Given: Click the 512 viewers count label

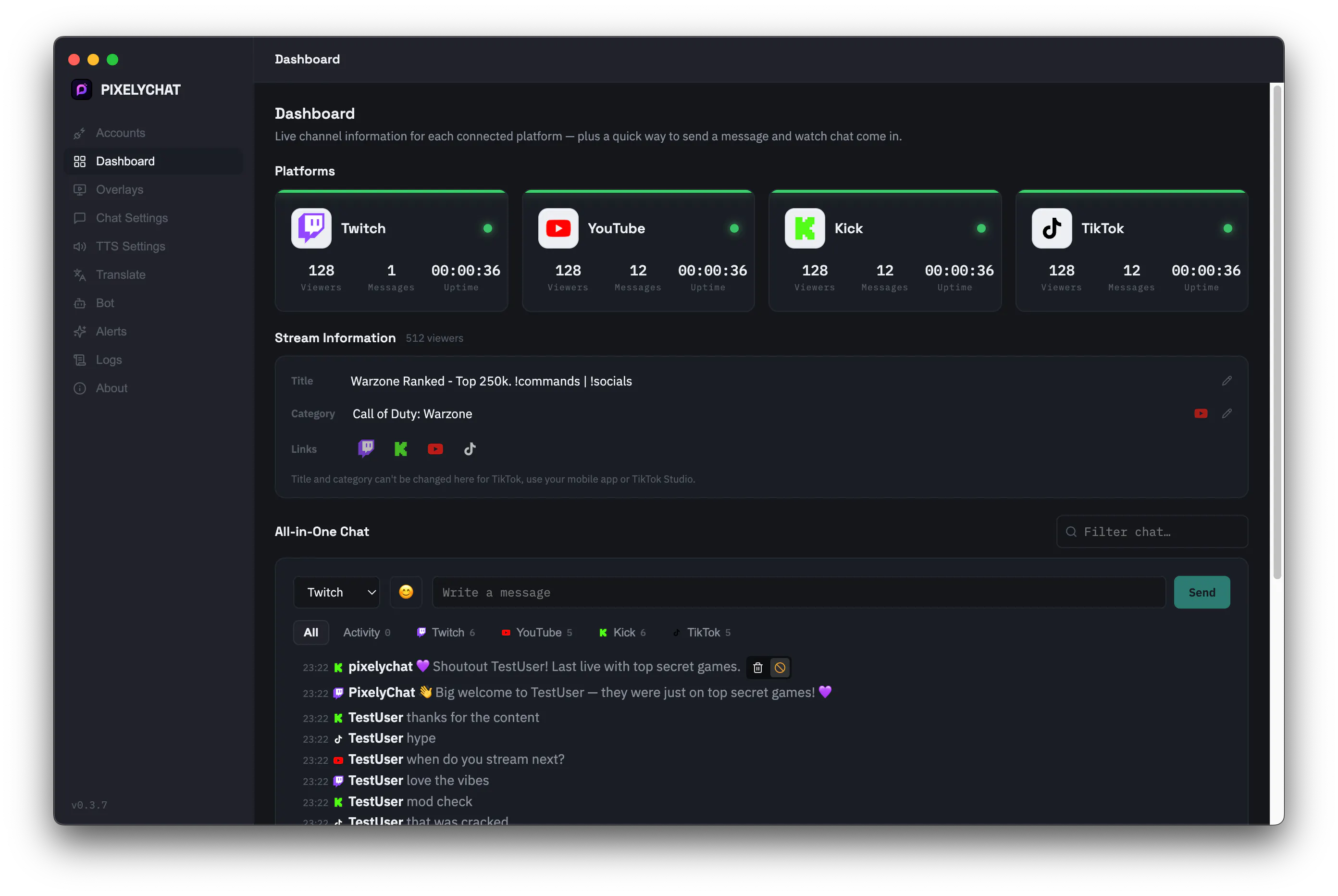Looking at the screenshot, I should [435, 338].
